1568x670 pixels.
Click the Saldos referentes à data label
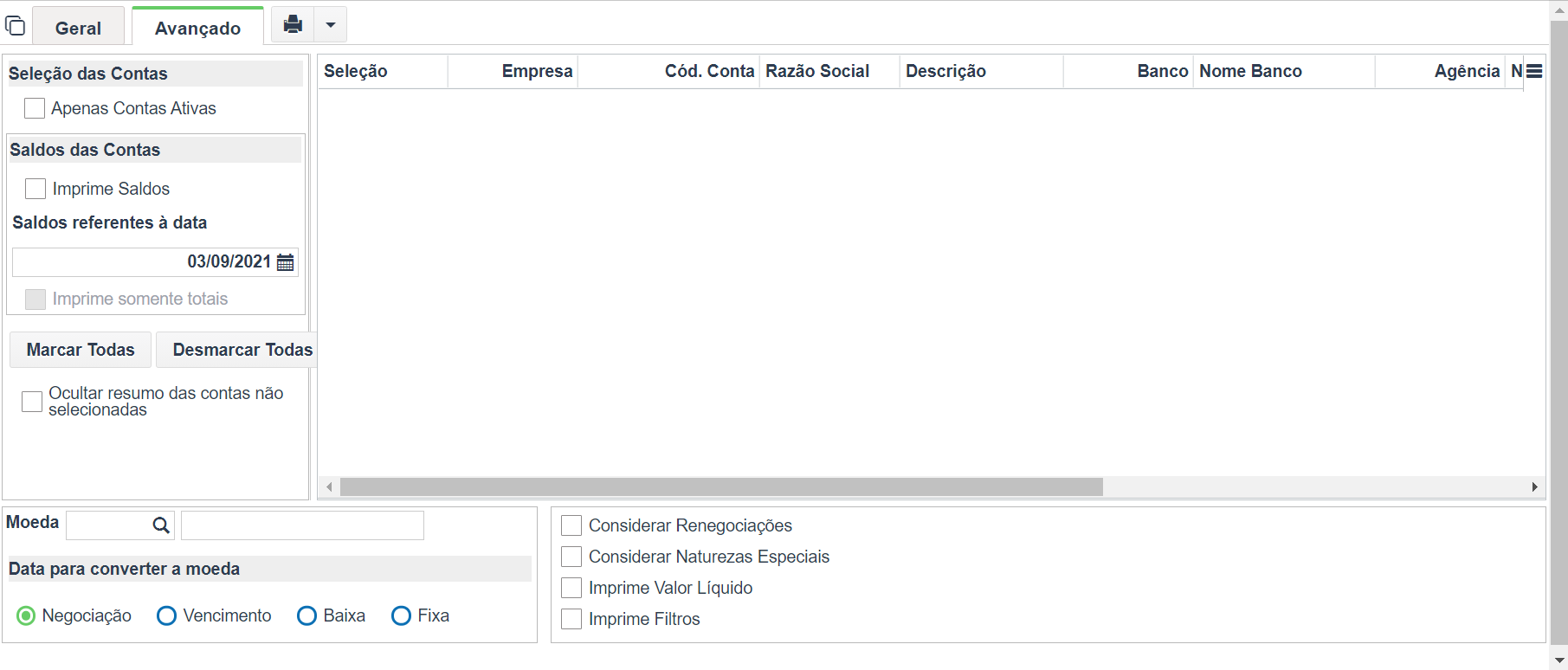tap(110, 222)
